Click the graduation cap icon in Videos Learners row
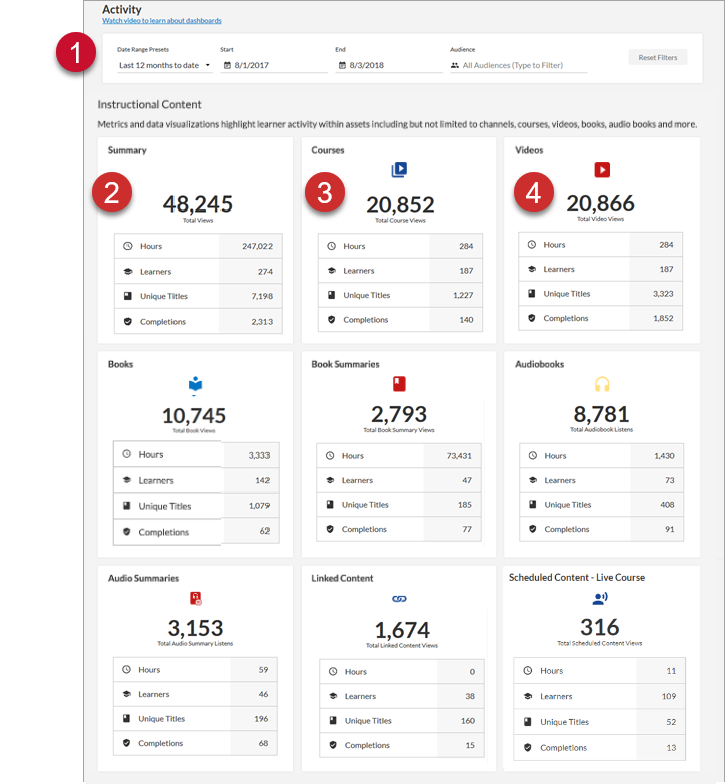 click(x=532, y=269)
